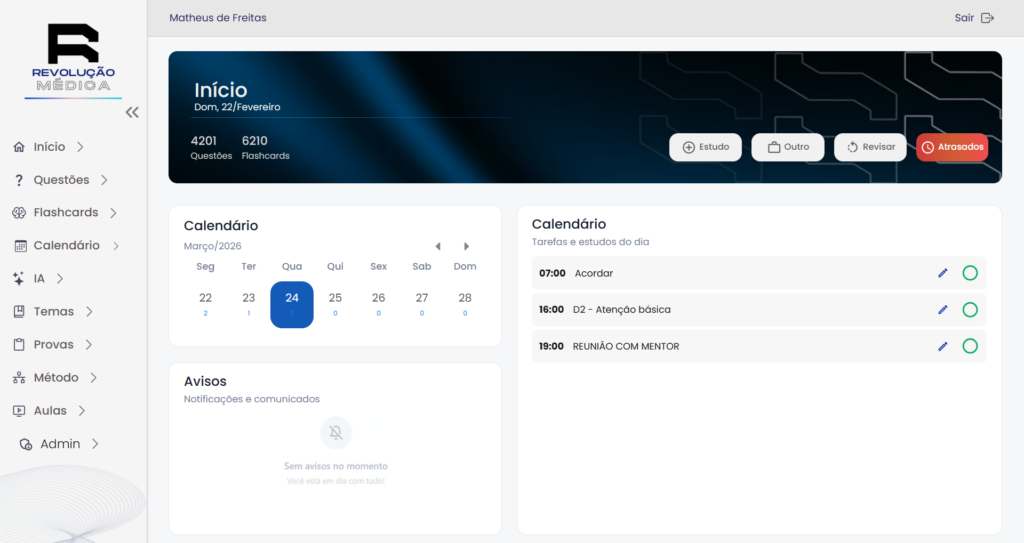The width and height of the screenshot is (1024, 543).
Task: Open the red Atrasados button
Action: [951, 147]
